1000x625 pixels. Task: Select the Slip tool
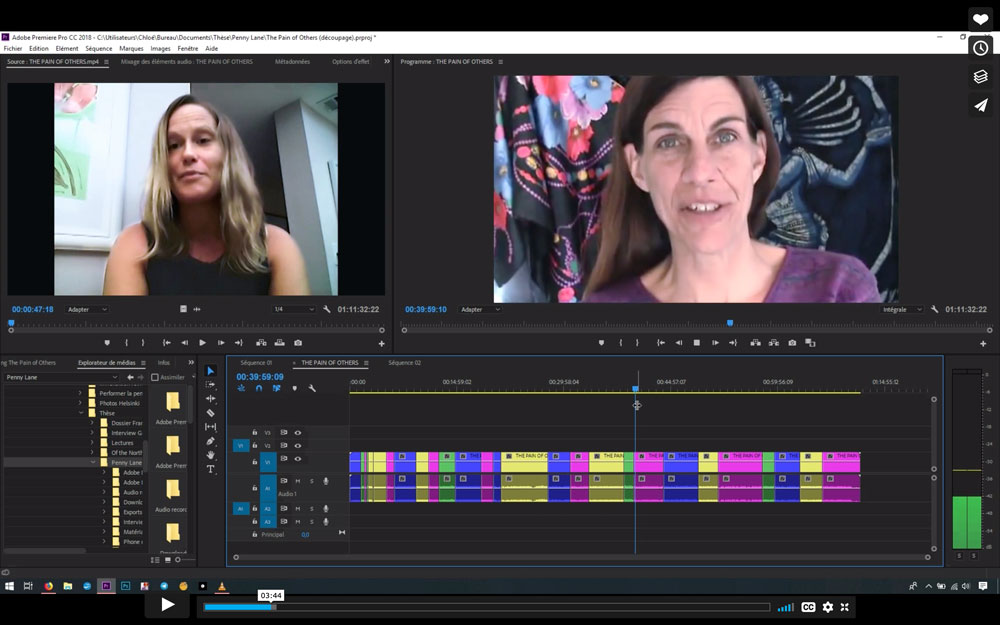210,427
